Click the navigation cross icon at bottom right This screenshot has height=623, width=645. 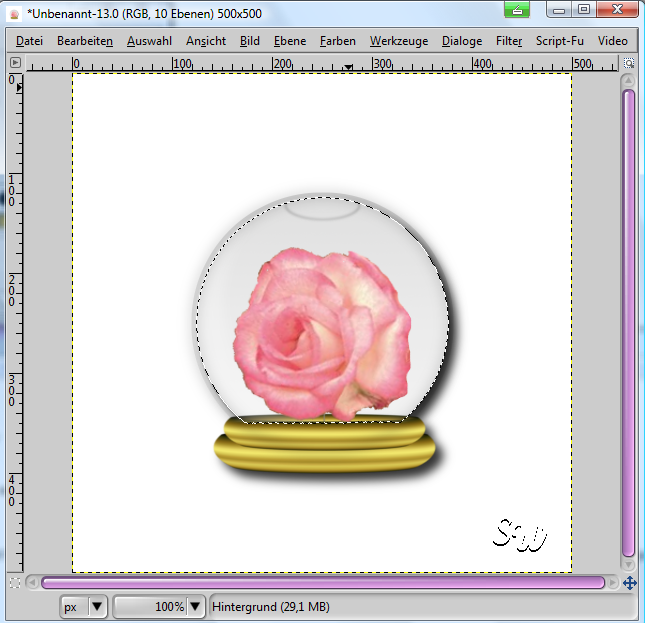point(630,583)
